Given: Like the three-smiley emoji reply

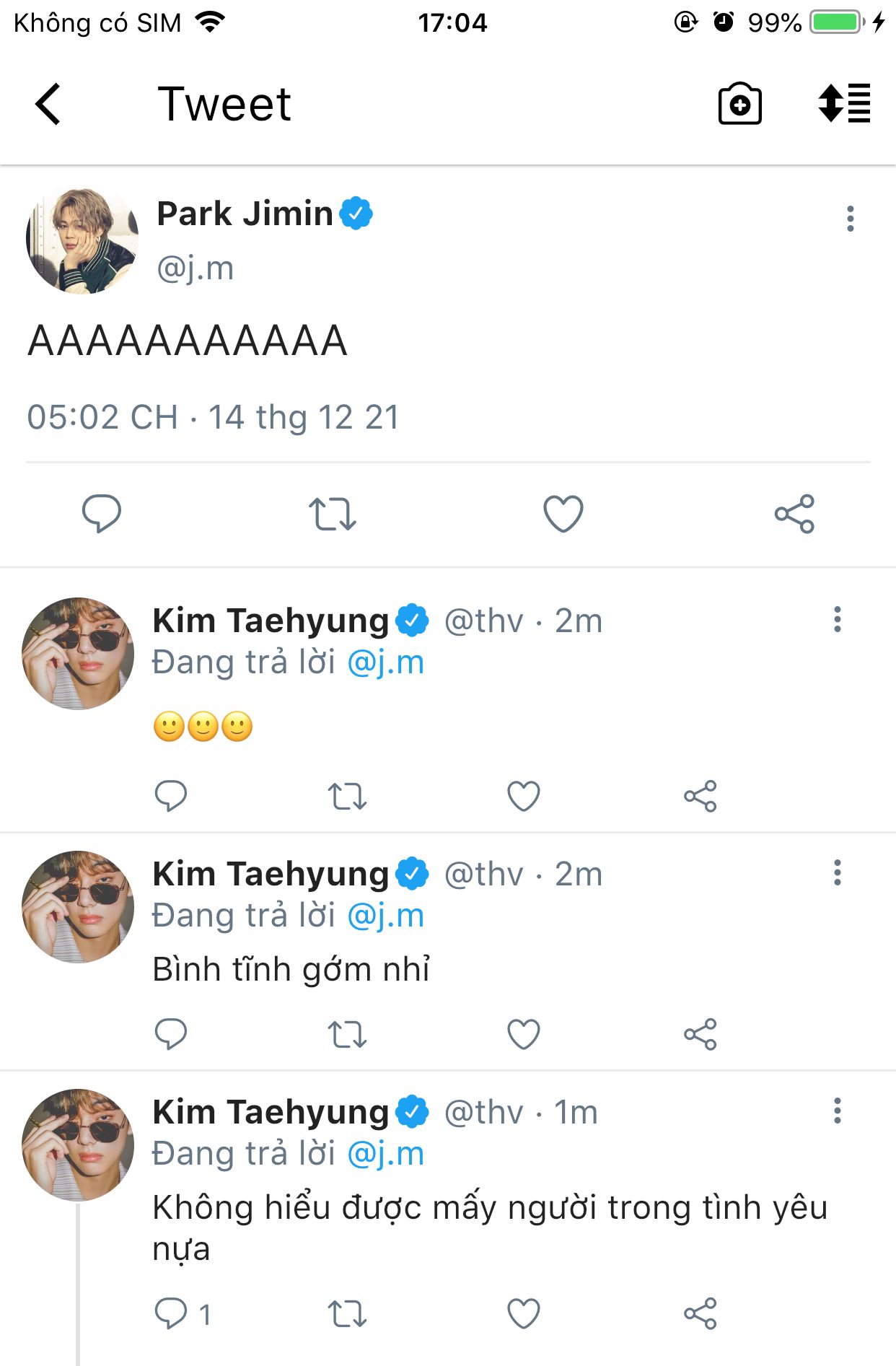Looking at the screenshot, I should 524,797.
